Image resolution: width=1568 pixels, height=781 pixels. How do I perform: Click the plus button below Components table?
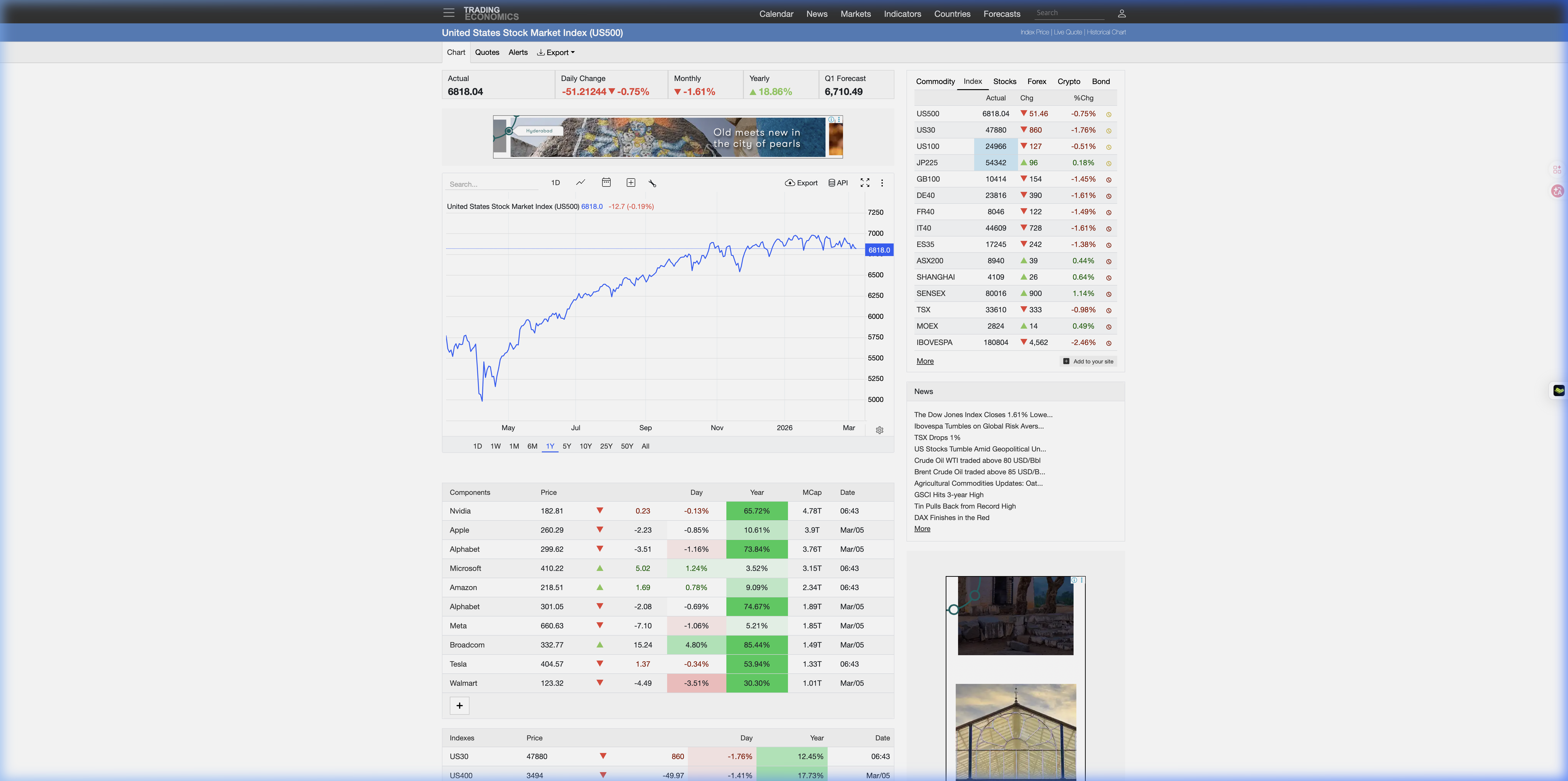click(460, 706)
